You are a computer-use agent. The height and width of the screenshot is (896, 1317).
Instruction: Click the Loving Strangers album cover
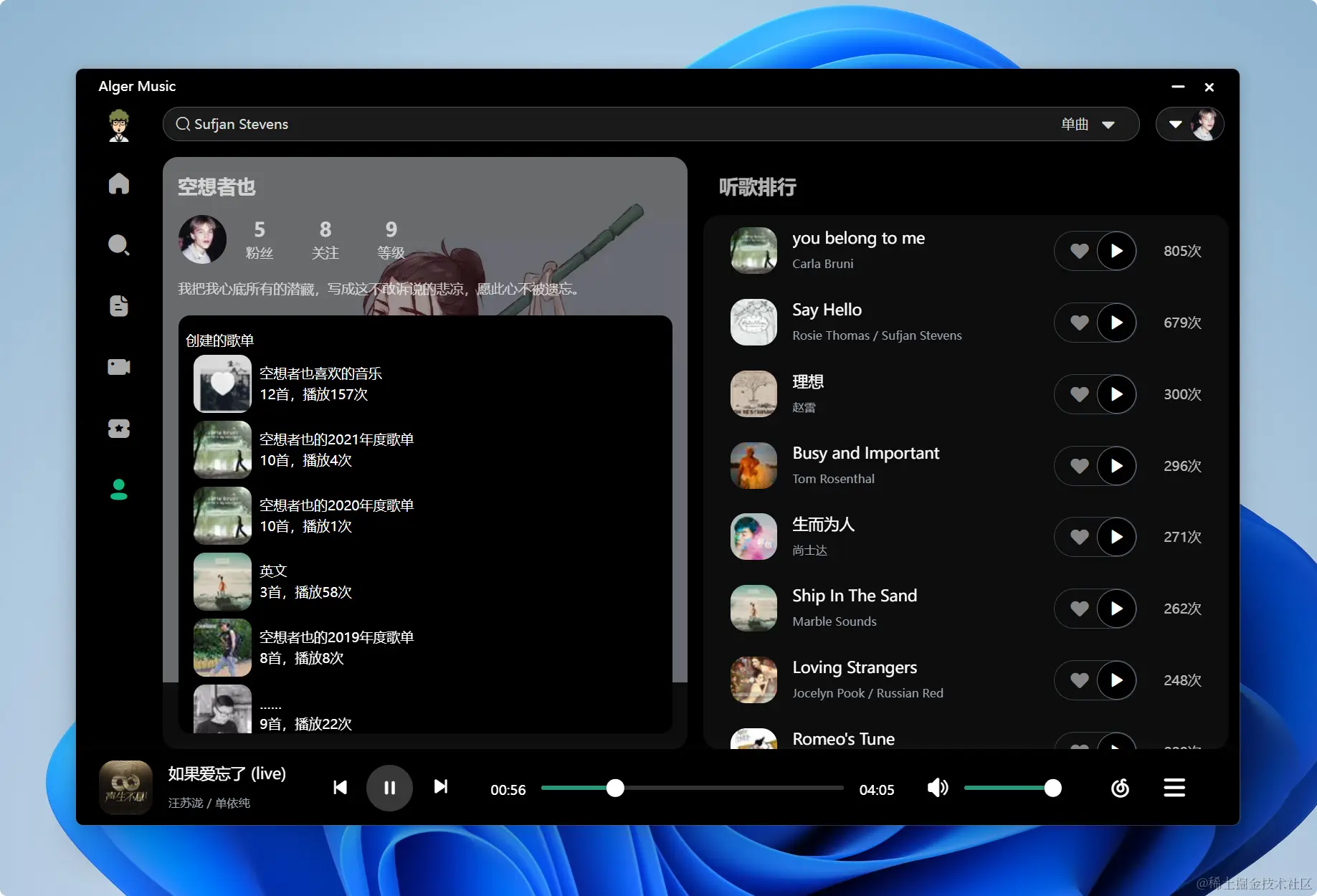(x=753, y=680)
